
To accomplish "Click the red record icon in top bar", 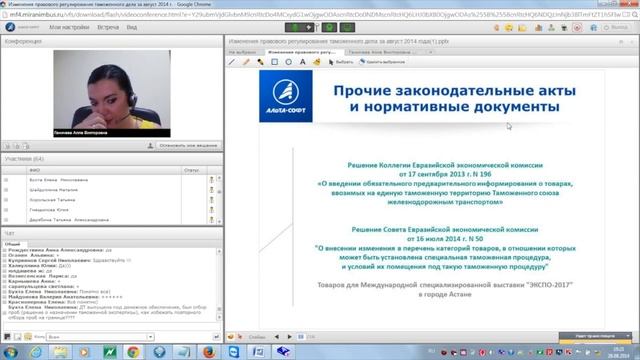I will (x=577, y=27).
